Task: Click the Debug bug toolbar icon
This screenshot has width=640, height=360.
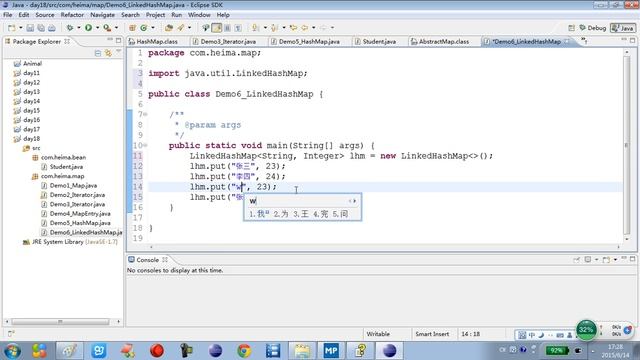Action: pos(70,28)
